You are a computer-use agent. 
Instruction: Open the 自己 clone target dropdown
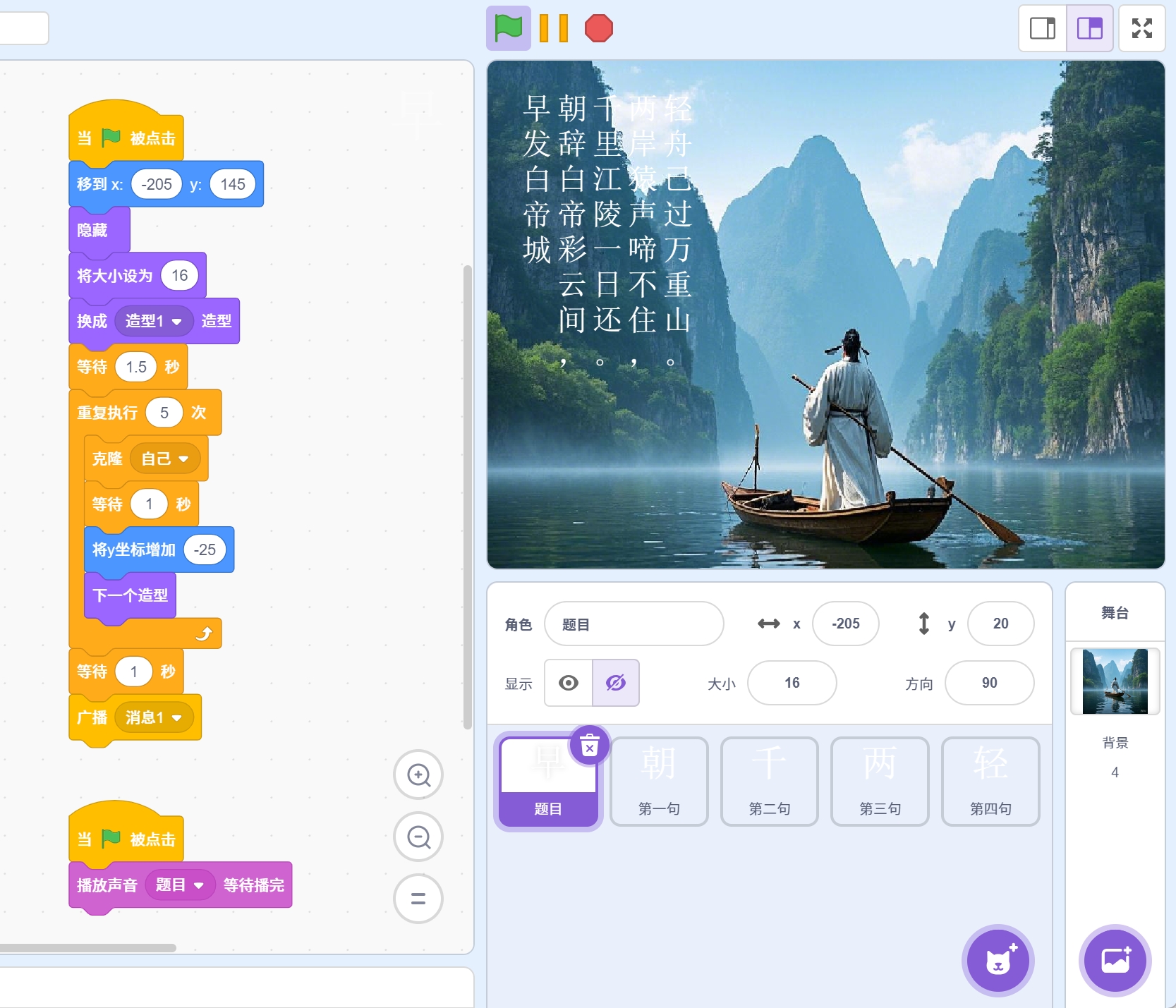[x=184, y=459]
